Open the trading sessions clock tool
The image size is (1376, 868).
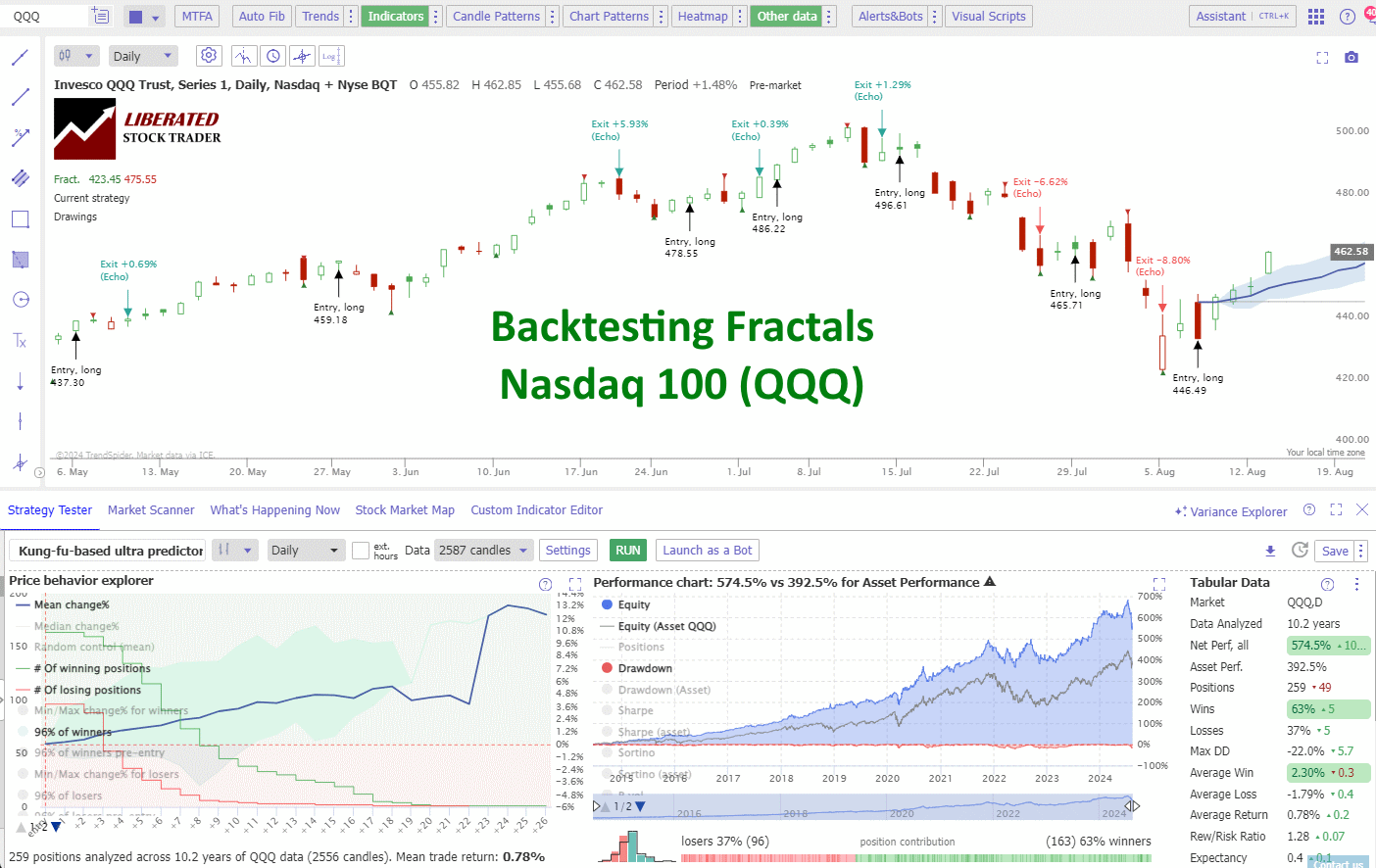[x=273, y=56]
